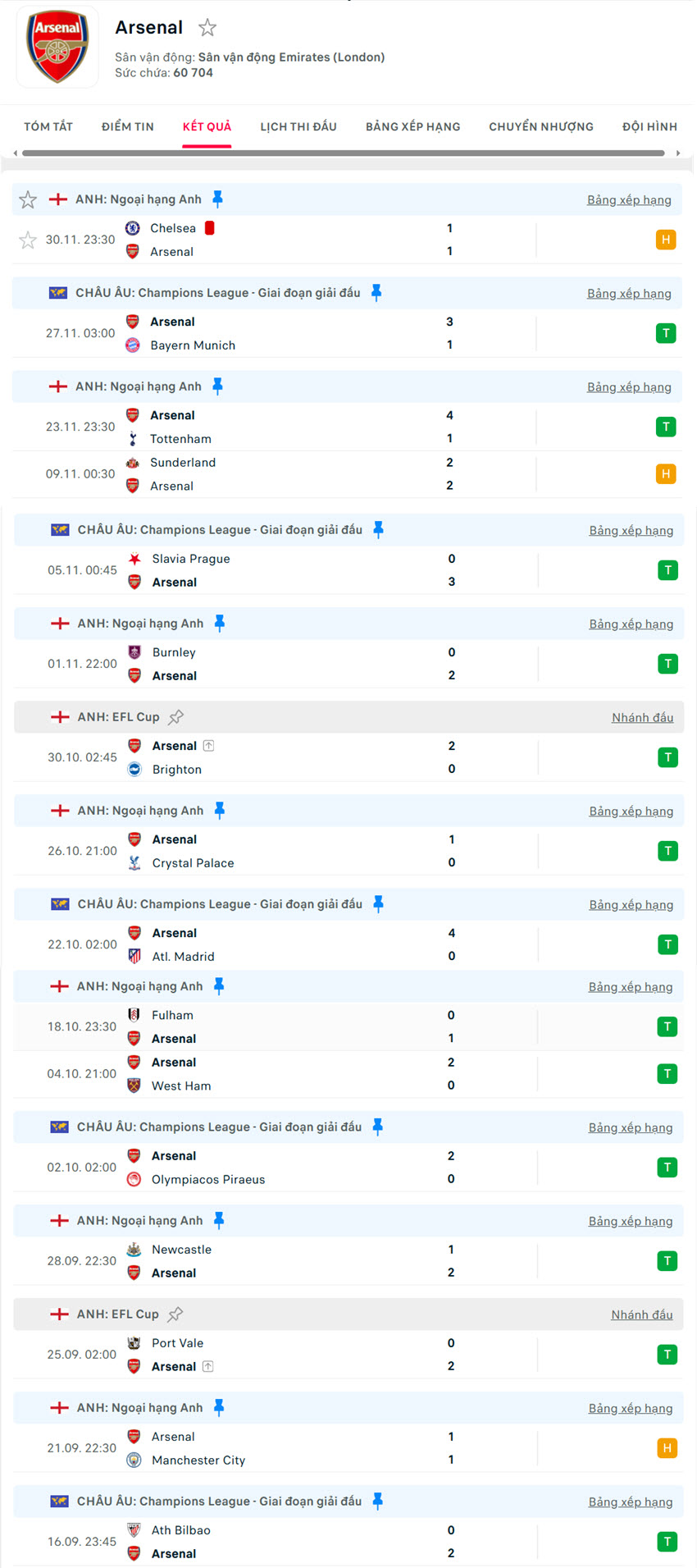
Task: Click Chelsea's red card indicator
Action: click(210, 228)
